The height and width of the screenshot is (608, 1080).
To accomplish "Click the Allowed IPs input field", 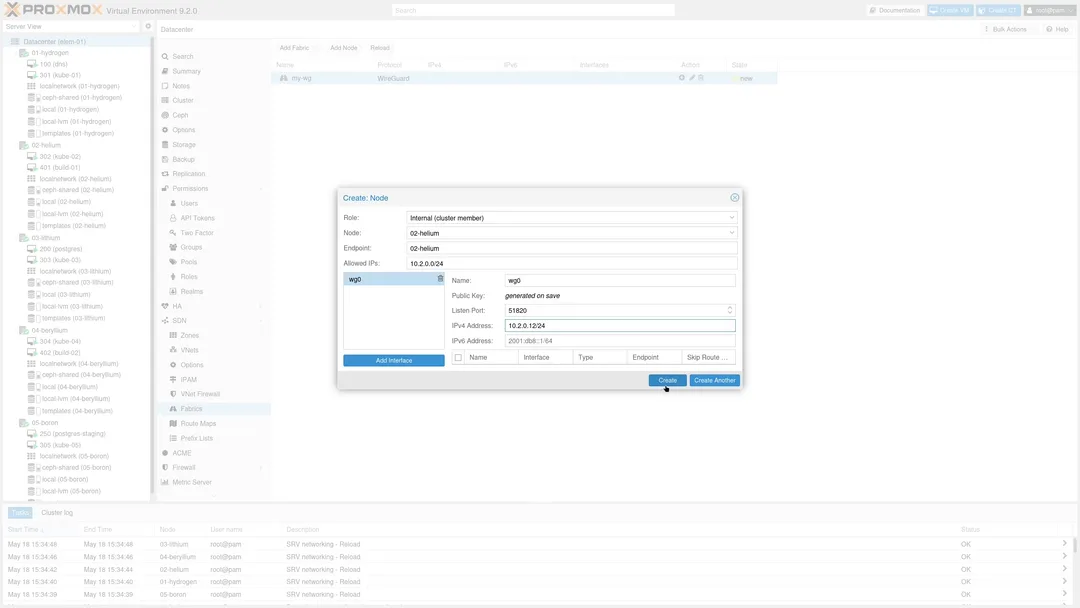I will [572, 263].
